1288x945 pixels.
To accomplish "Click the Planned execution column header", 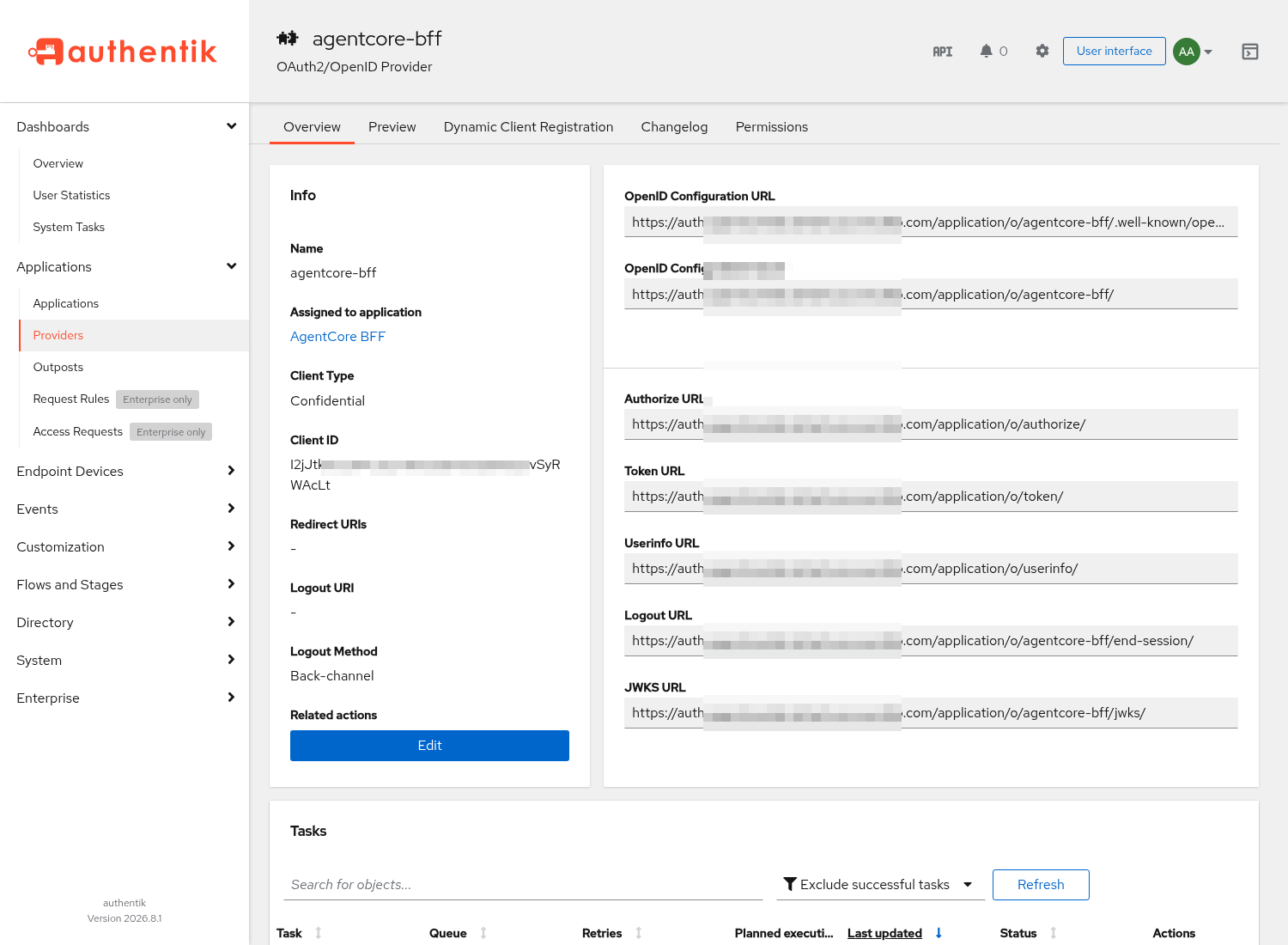I will coord(784,933).
